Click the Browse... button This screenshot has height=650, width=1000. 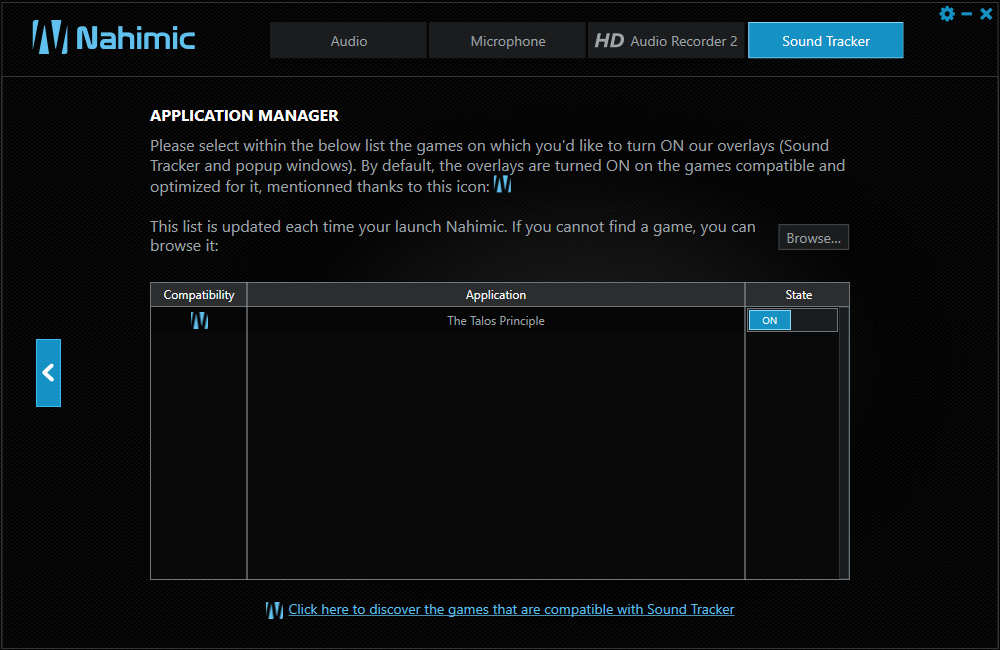click(x=813, y=237)
